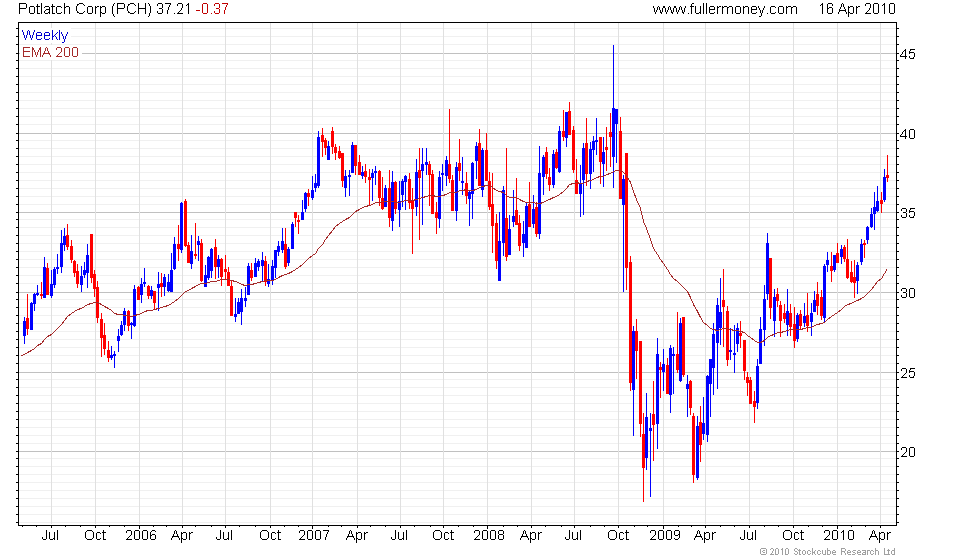Screen dimensions: 980x560
Task: Click the y-axis label 30
Action: point(908,293)
